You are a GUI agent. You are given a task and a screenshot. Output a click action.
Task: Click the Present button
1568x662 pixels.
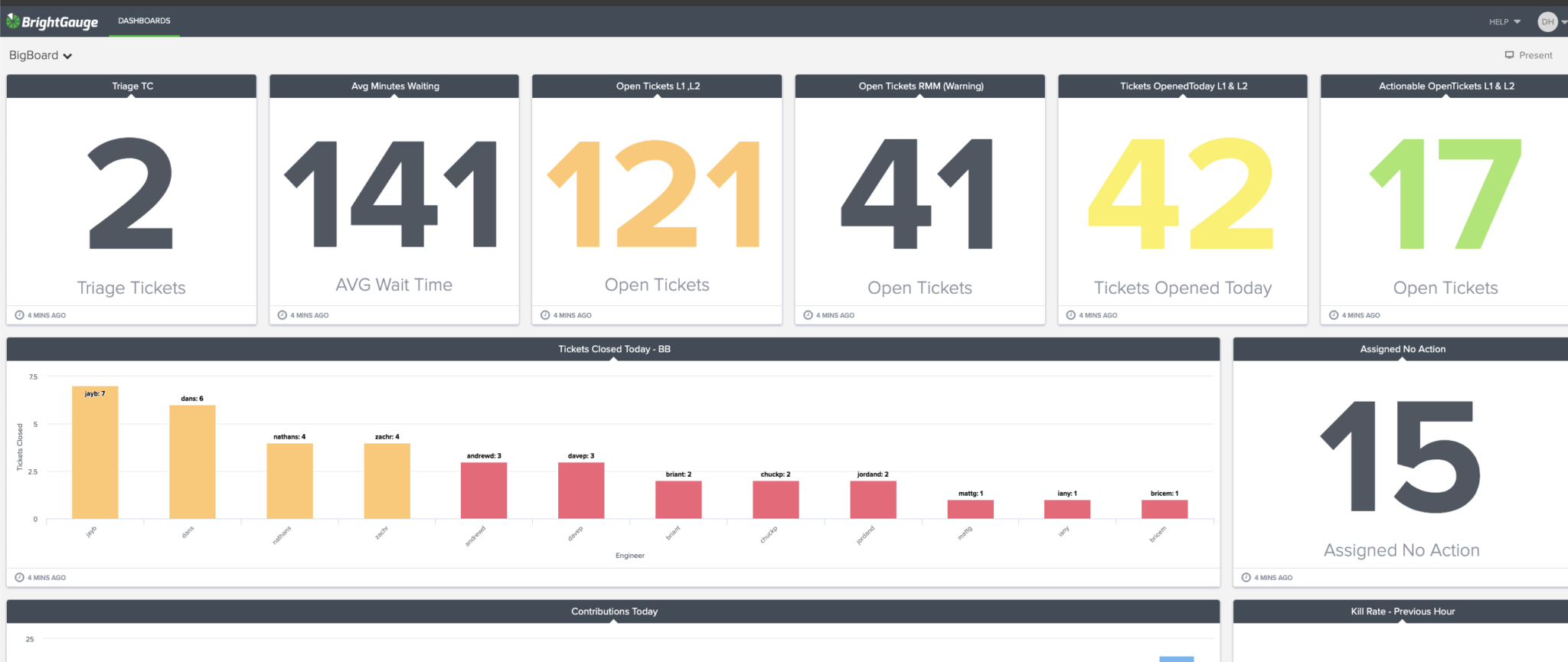pos(1529,55)
